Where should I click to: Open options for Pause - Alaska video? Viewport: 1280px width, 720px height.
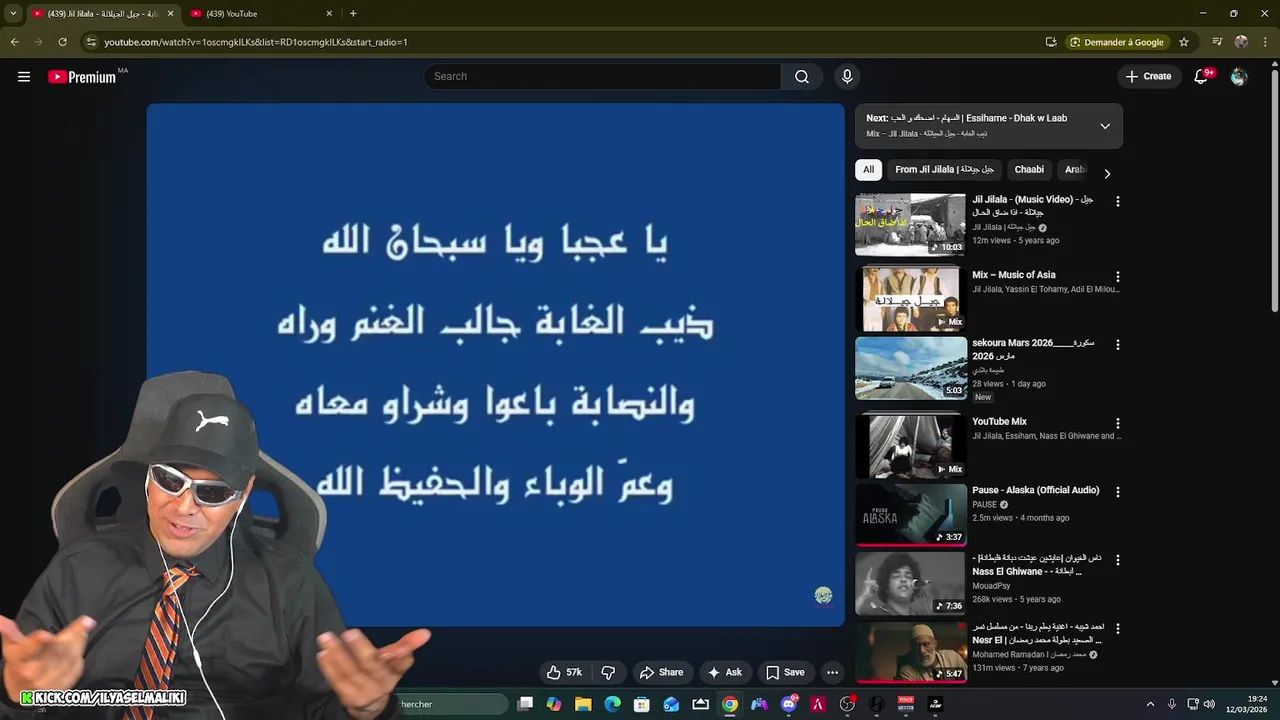click(1117, 491)
